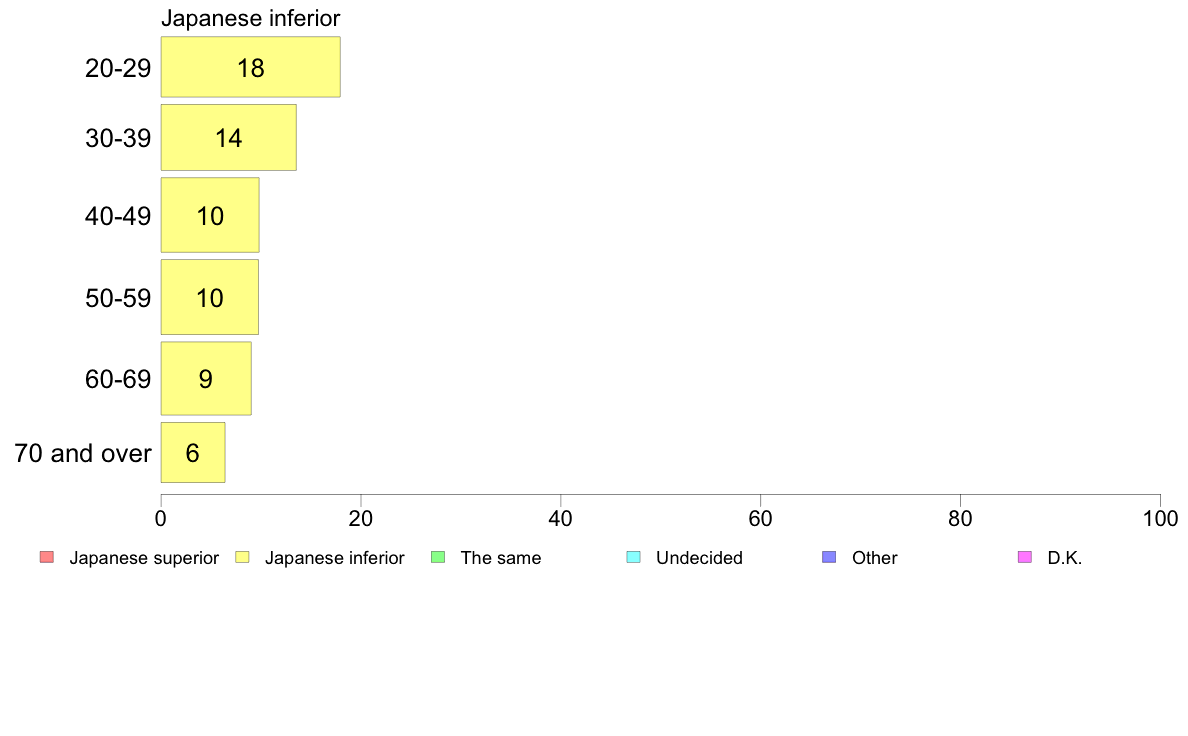Select the 40-49 bar showing 10
The height and width of the screenshot is (736, 1188).
coord(210,215)
